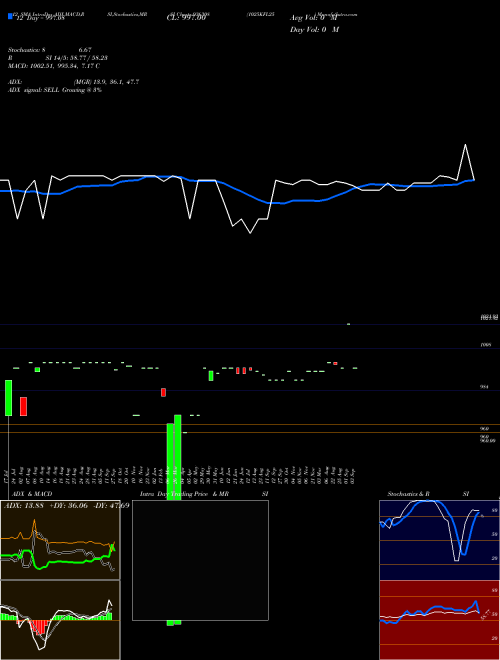Open the red RSI chart thumbnail
Screen dimensions: 500x660
click(x=439, y=620)
